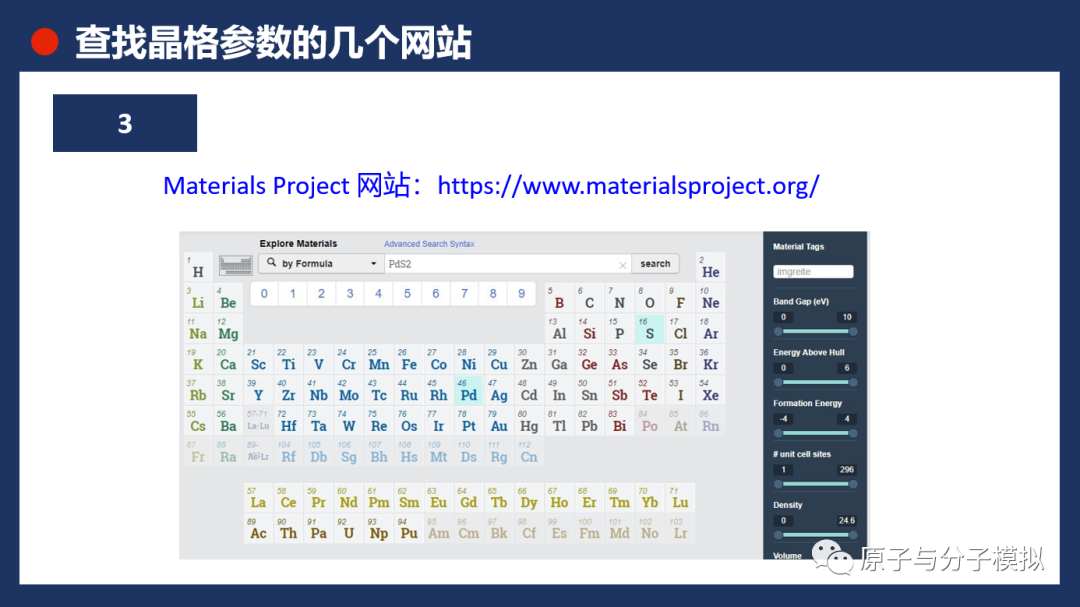Select lutetium Lu element tile
1080x607 pixels.
[x=680, y=498]
